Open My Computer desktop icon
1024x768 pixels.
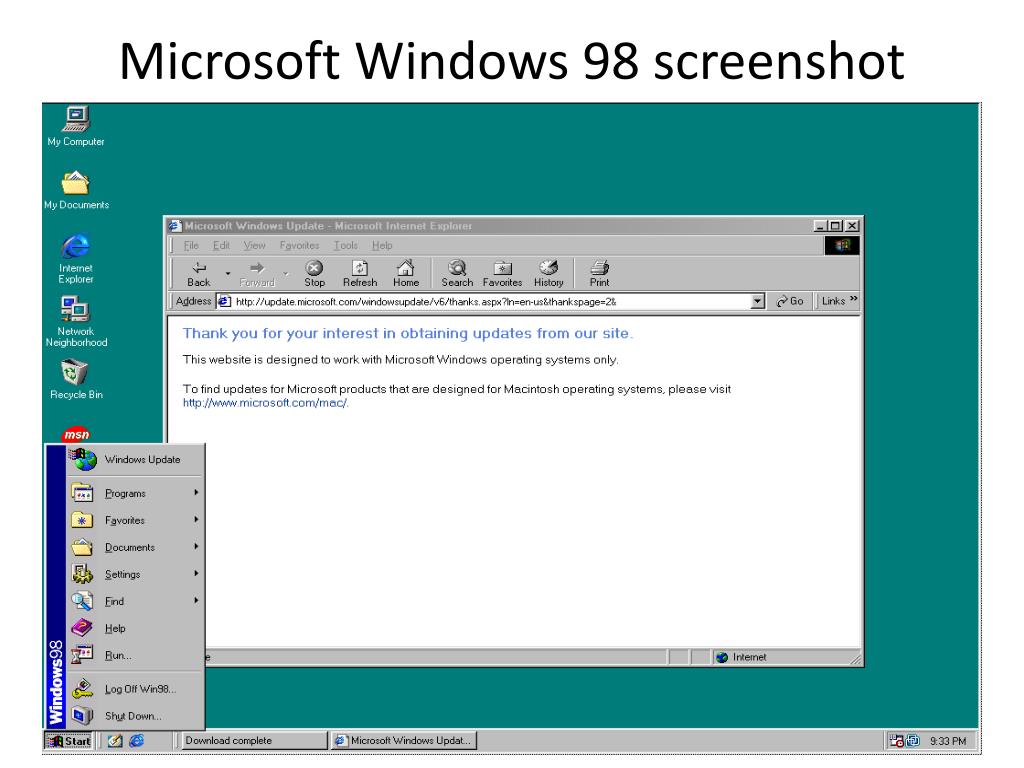[76, 126]
